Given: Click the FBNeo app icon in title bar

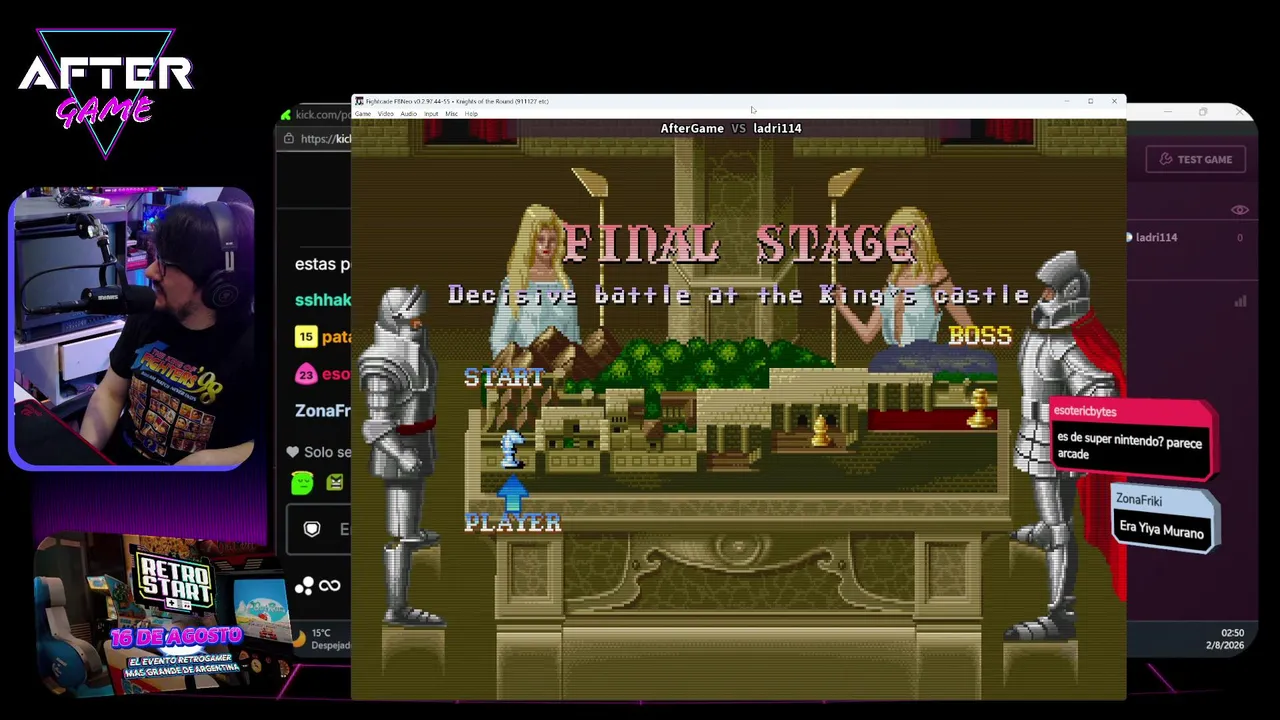Looking at the screenshot, I should pyautogui.click(x=359, y=101).
